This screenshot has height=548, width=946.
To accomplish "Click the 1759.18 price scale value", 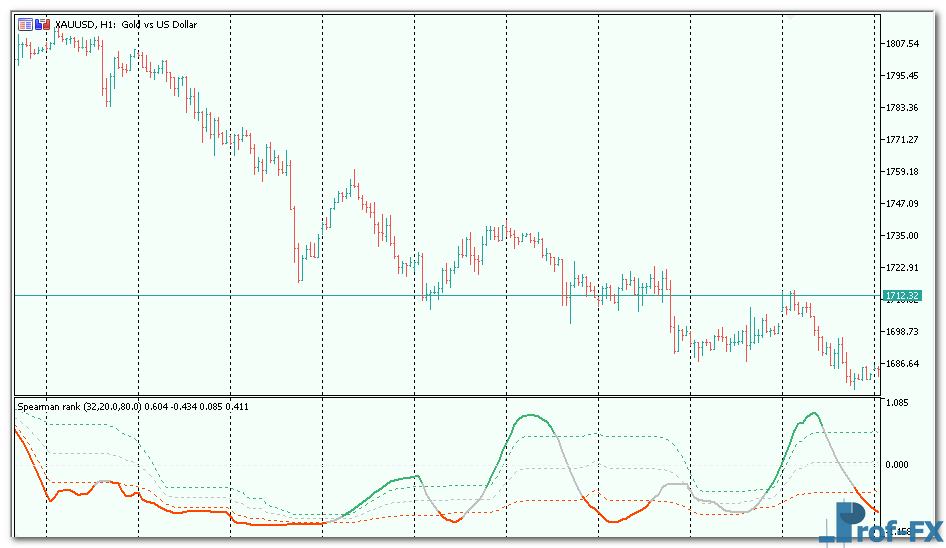I will [902, 172].
